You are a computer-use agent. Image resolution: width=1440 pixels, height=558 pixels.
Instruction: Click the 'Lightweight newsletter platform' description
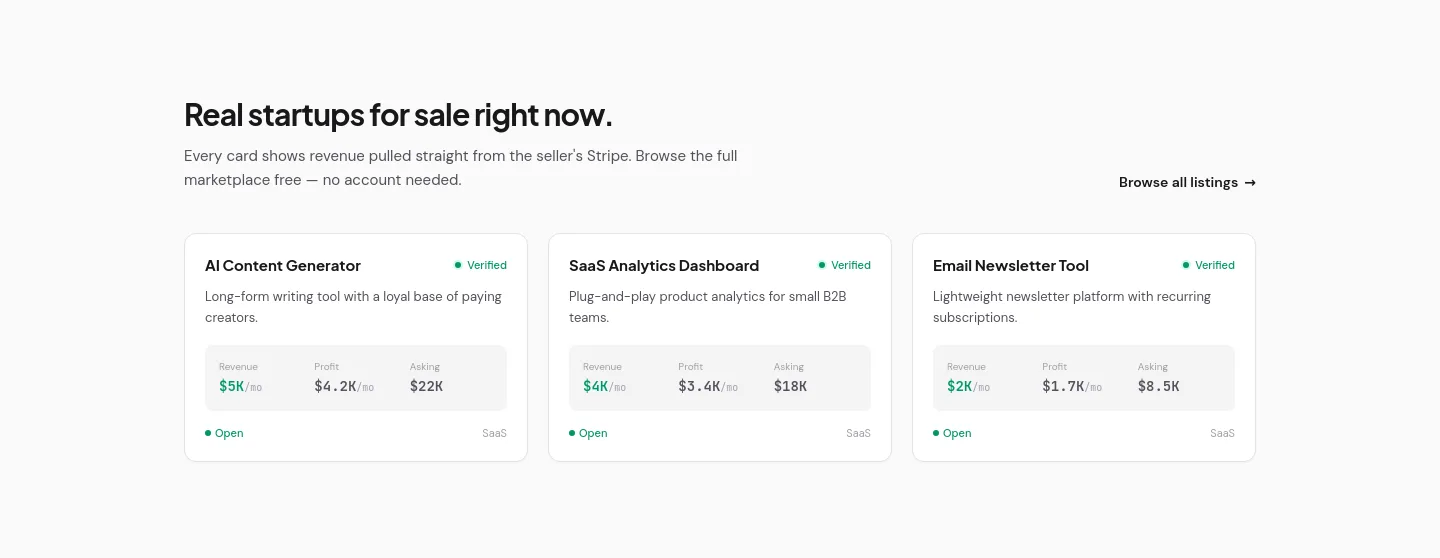click(x=1072, y=307)
